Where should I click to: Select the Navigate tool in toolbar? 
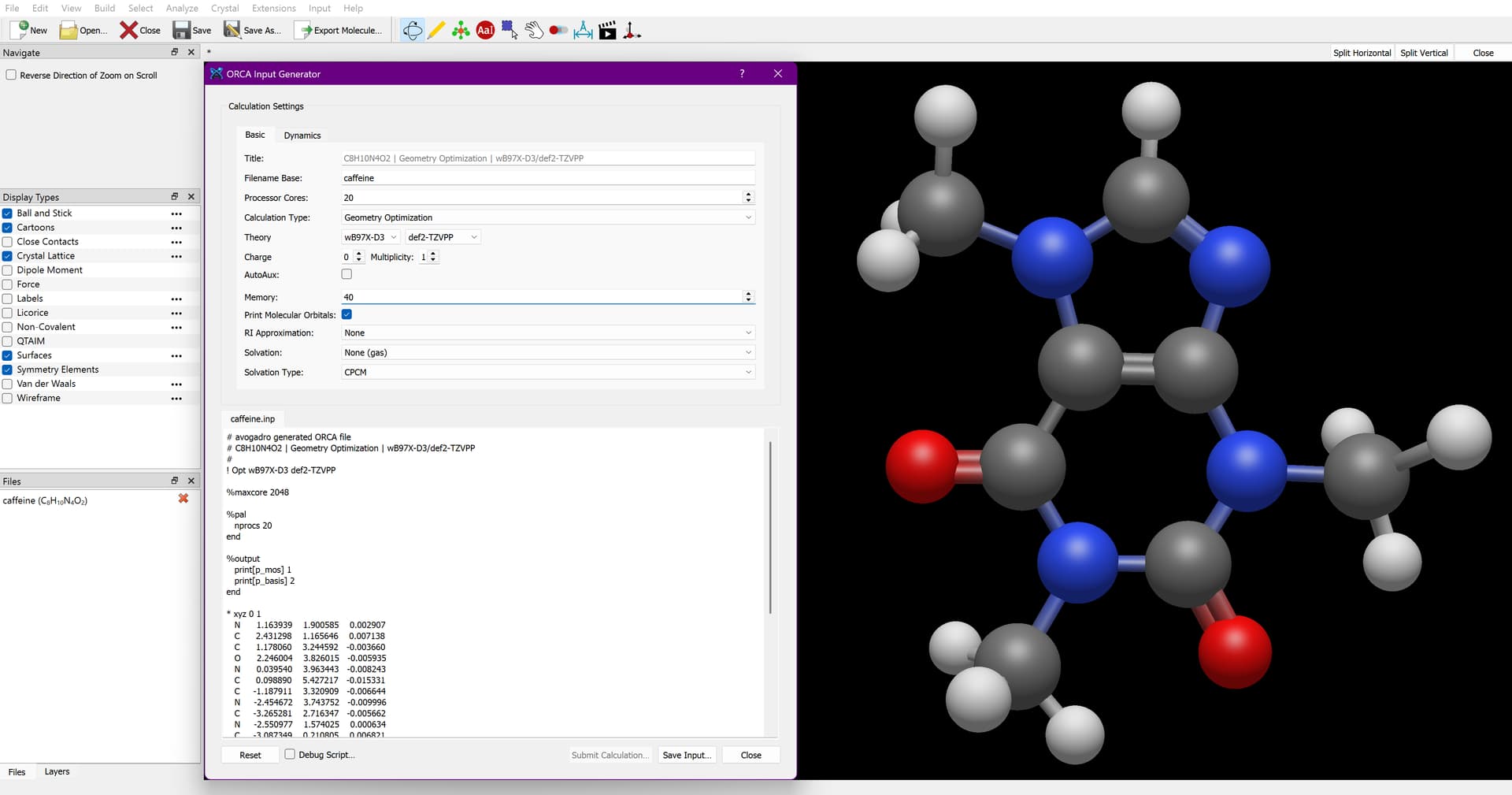412,31
